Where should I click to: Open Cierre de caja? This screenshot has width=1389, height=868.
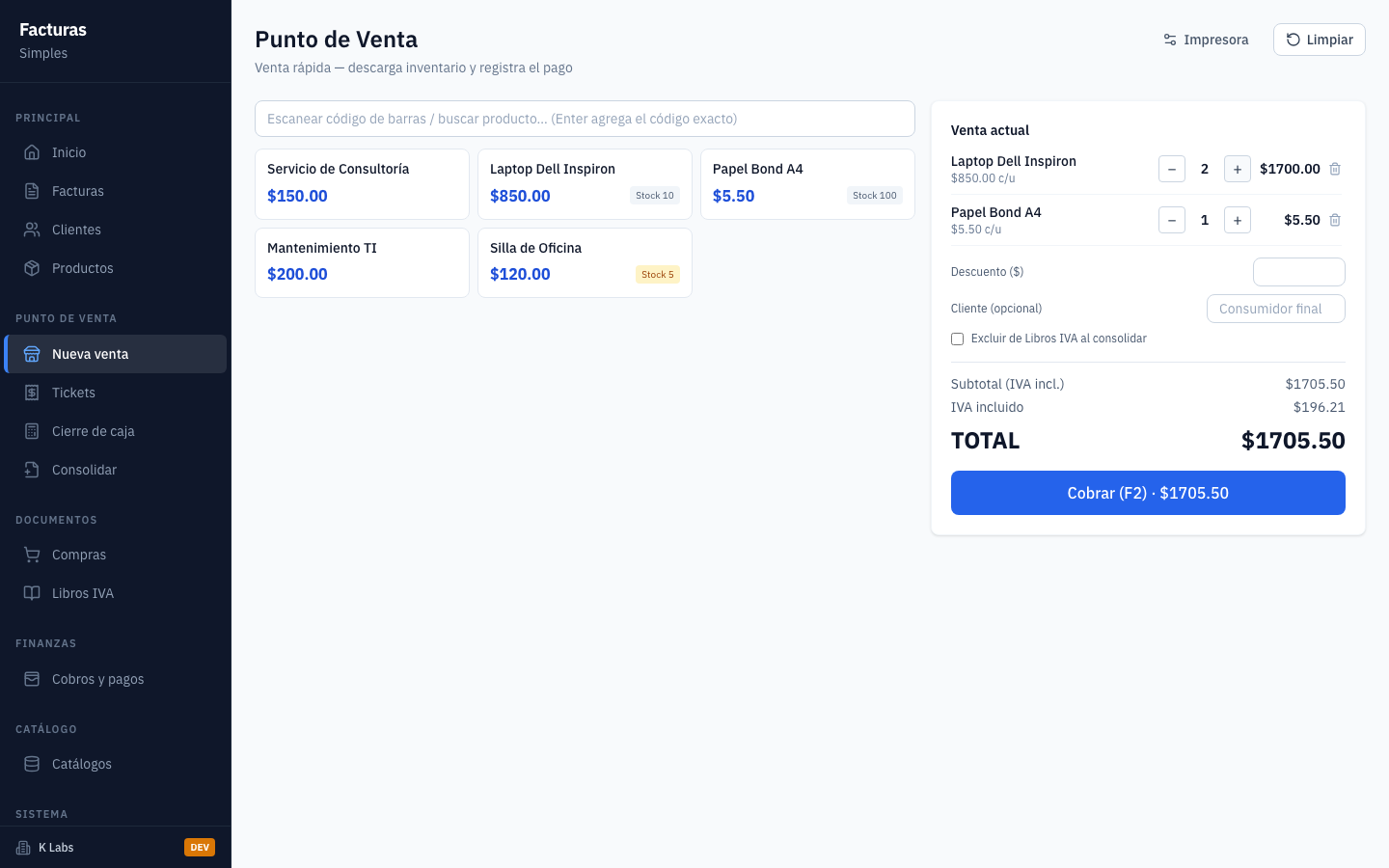click(x=116, y=431)
